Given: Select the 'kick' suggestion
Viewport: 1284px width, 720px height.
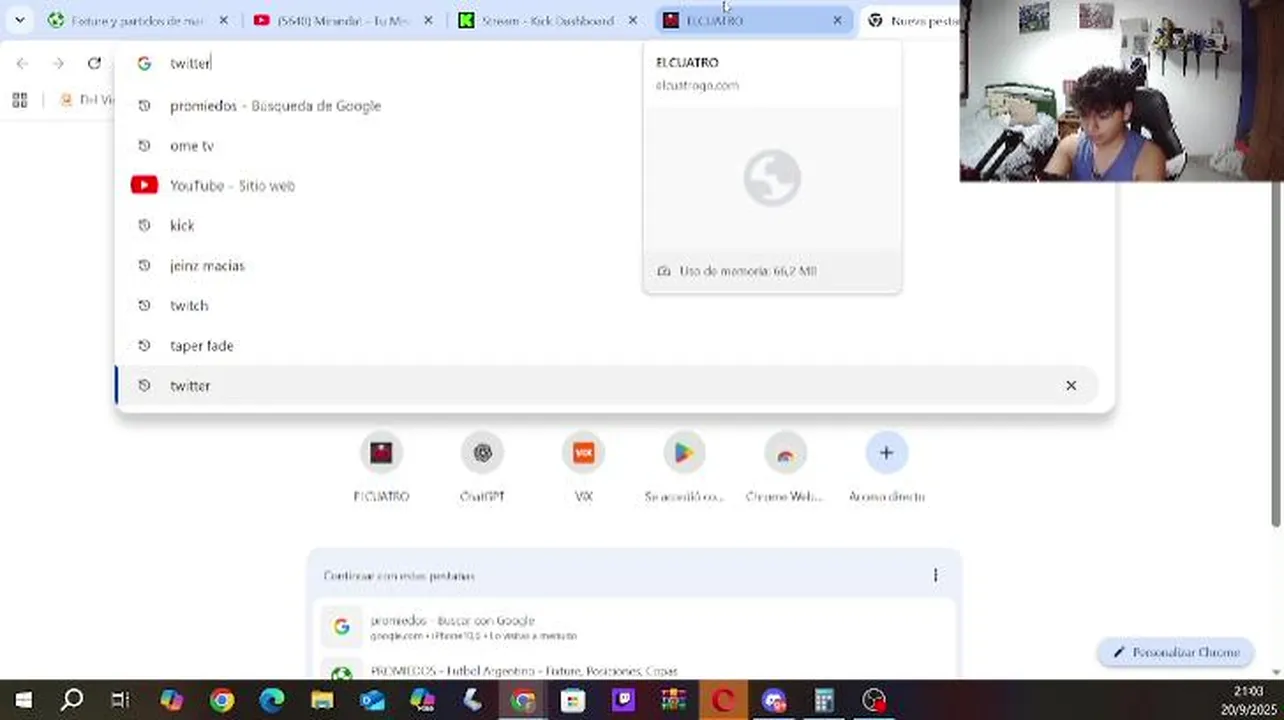Looking at the screenshot, I should [606, 225].
